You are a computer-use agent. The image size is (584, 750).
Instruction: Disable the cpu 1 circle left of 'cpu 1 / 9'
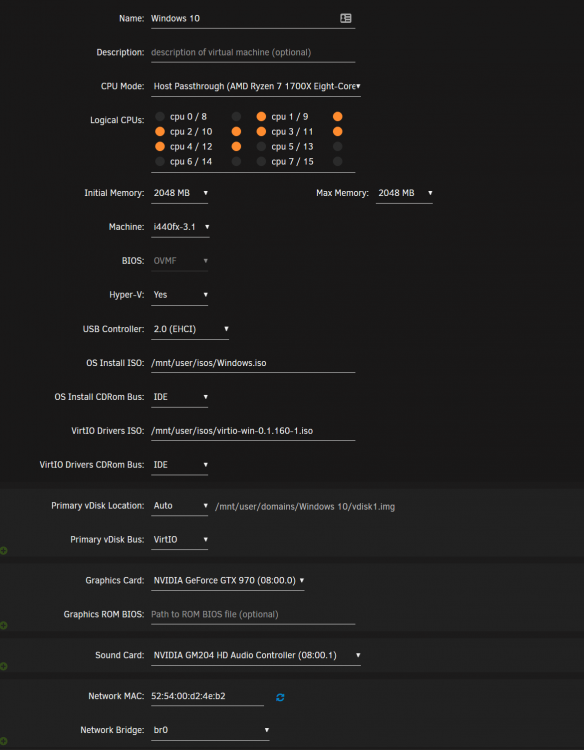point(261,116)
